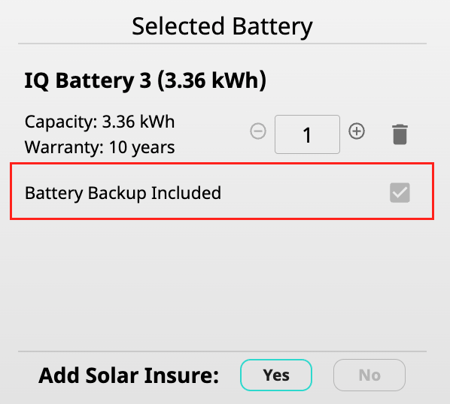
Task: Click the Warranty: 10 years text
Action: (x=100, y=147)
